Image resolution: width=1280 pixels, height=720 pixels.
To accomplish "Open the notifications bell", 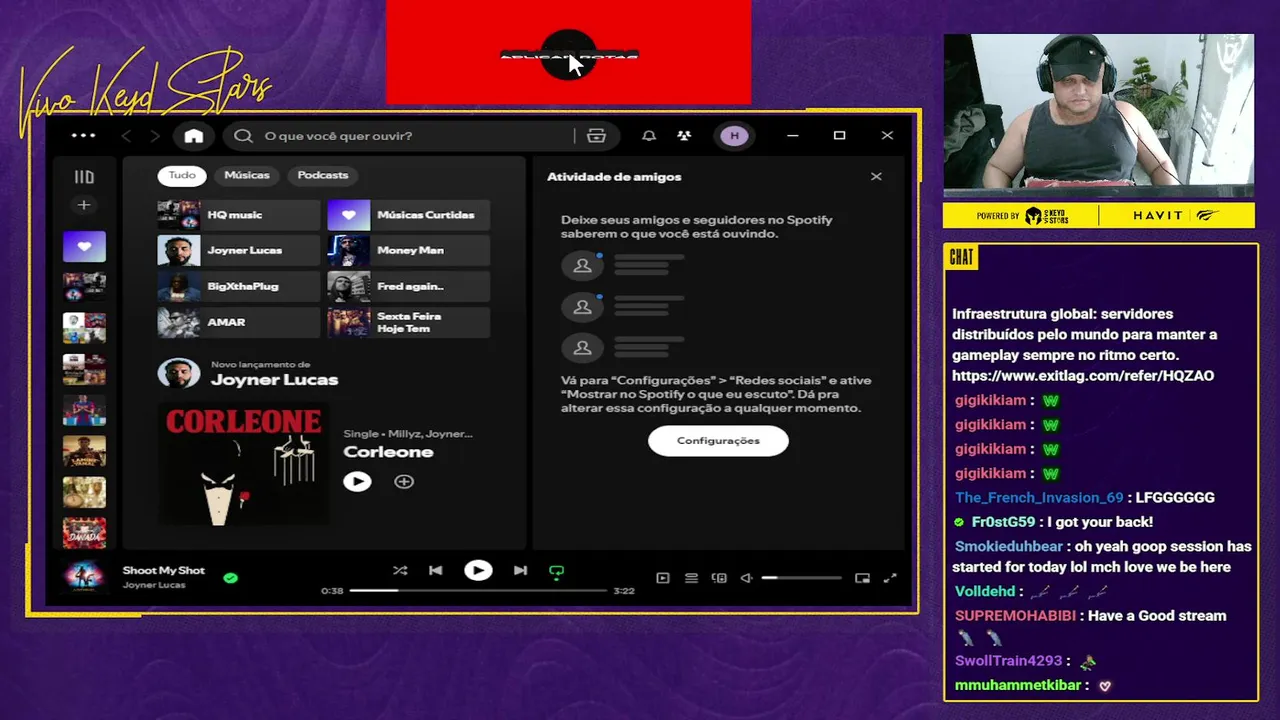I will pos(649,136).
